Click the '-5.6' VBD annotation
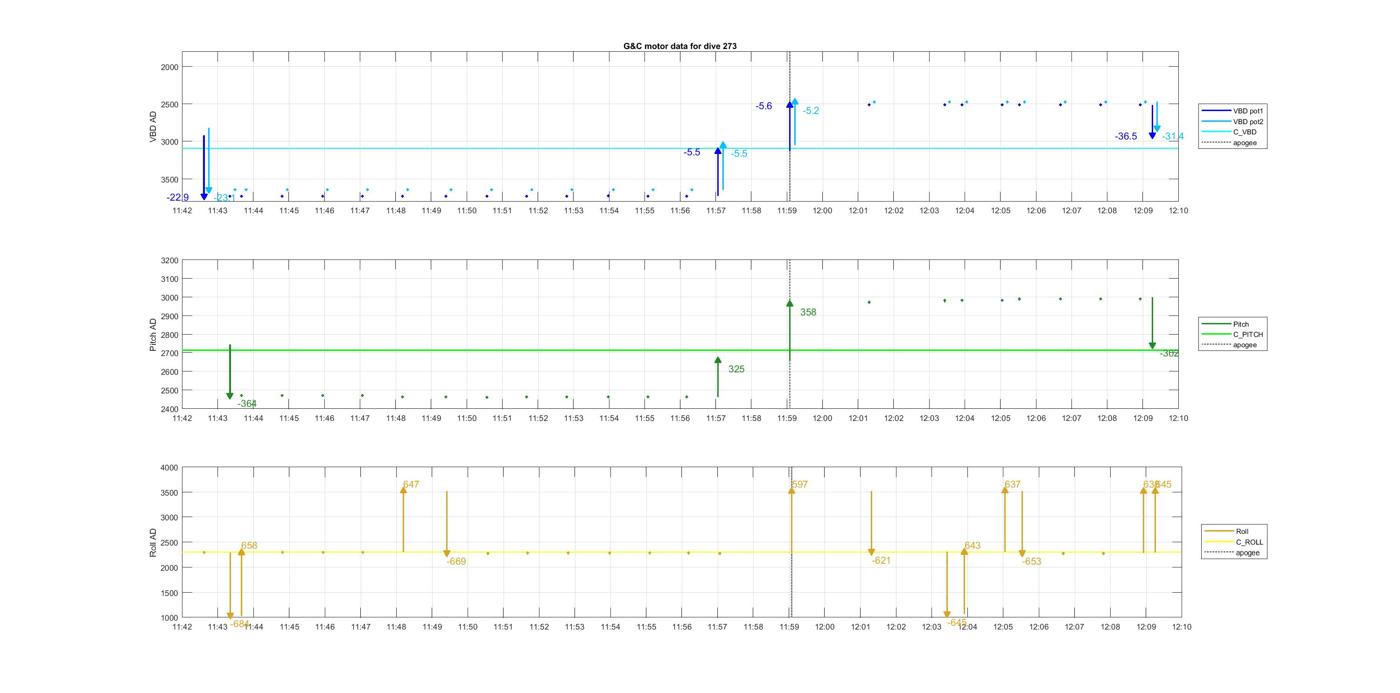The image size is (1400, 693). pos(764,106)
